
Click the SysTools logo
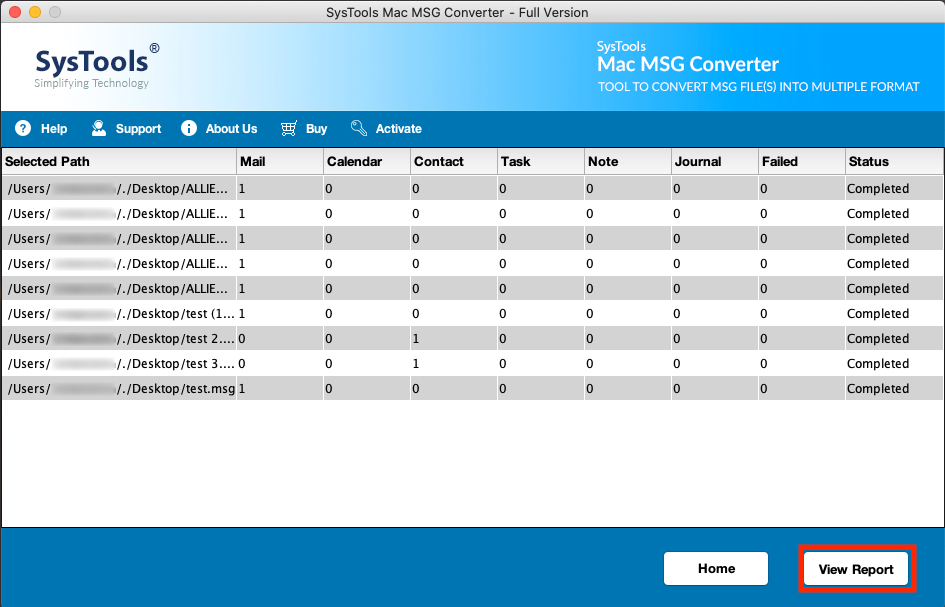(x=96, y=66)
